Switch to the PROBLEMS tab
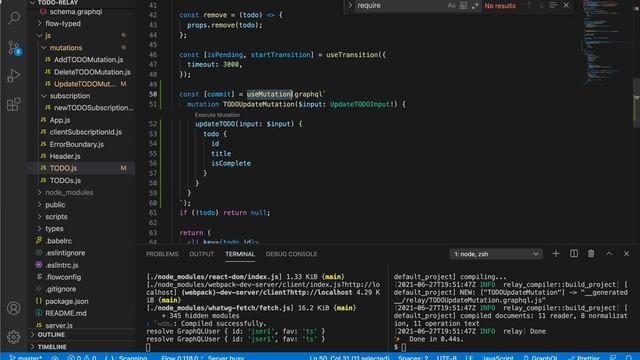This screenshot has height=360, width=640. (162, 254)
